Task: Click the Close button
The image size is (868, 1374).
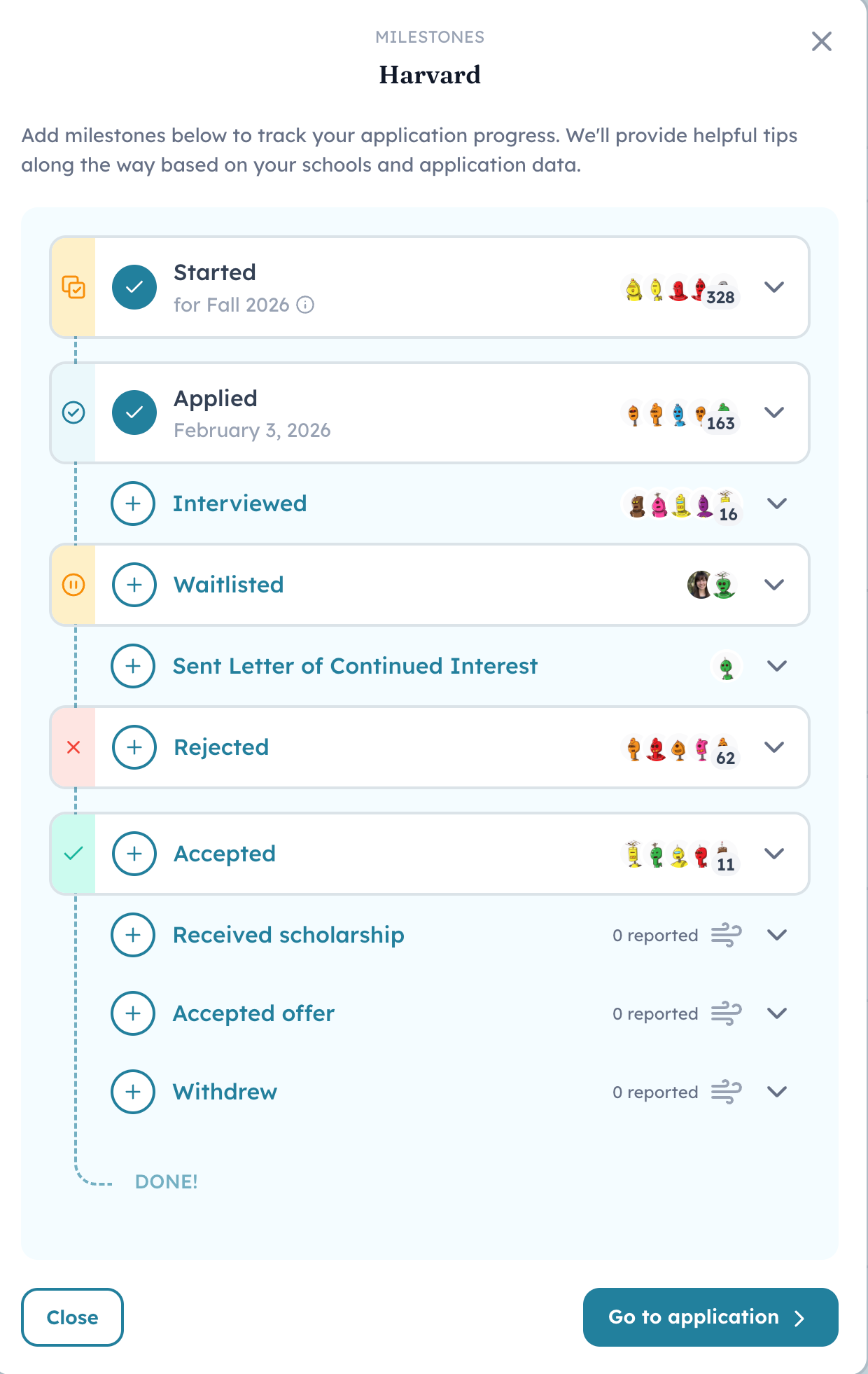Action: tap(72, 1317)
